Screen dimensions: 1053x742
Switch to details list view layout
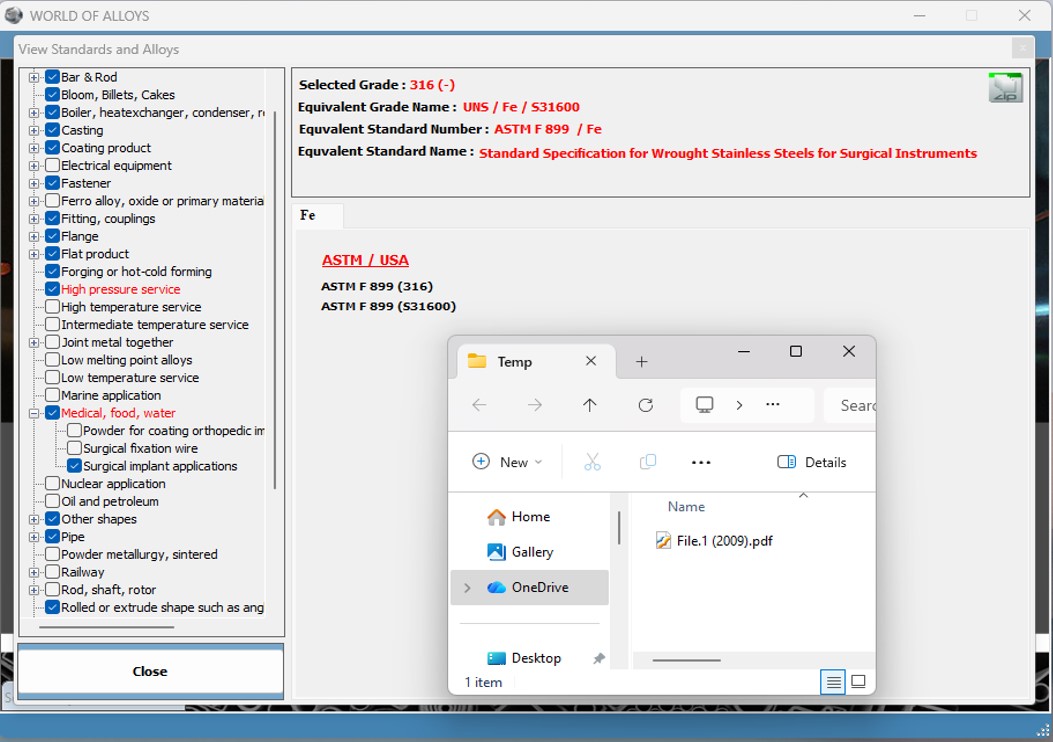tap(833, 682)
